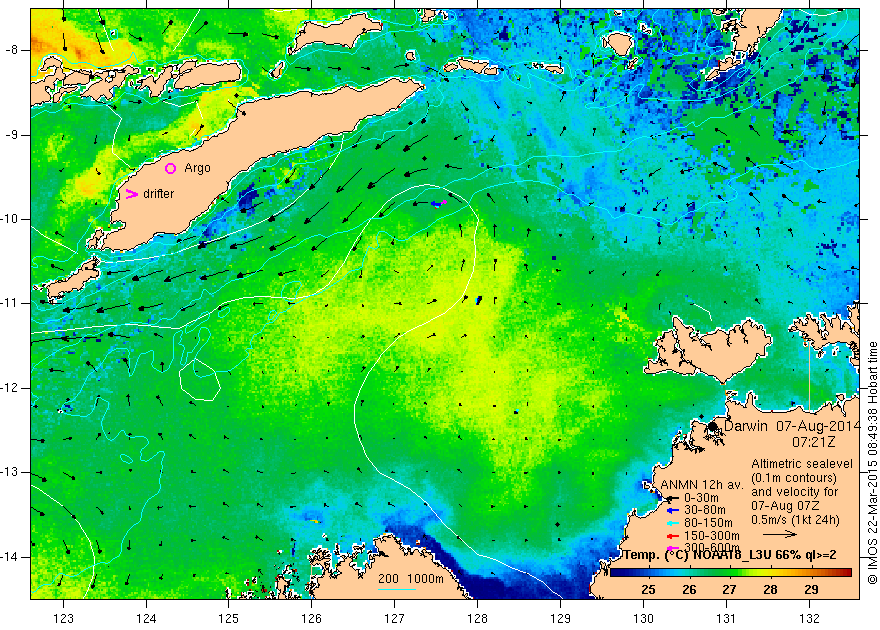
Task: Click the '30-80m' depth label
Action: 704,510
